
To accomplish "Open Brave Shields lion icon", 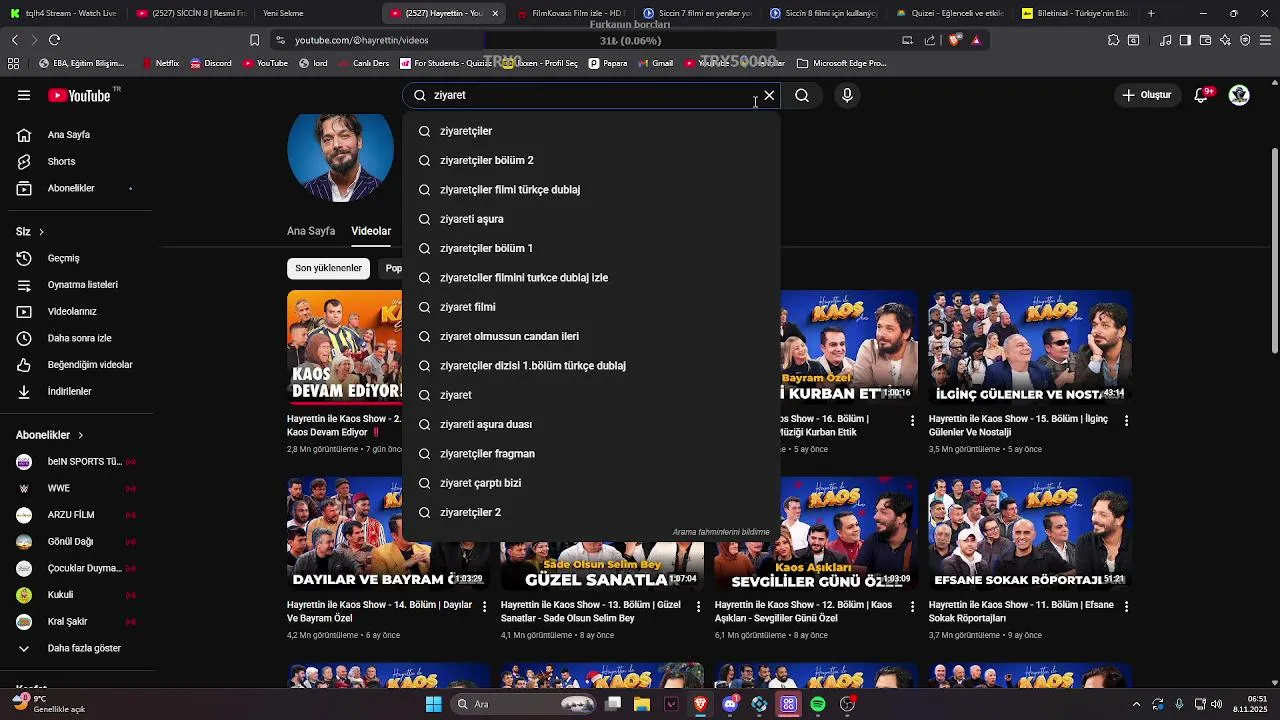I will coord(954,40).
